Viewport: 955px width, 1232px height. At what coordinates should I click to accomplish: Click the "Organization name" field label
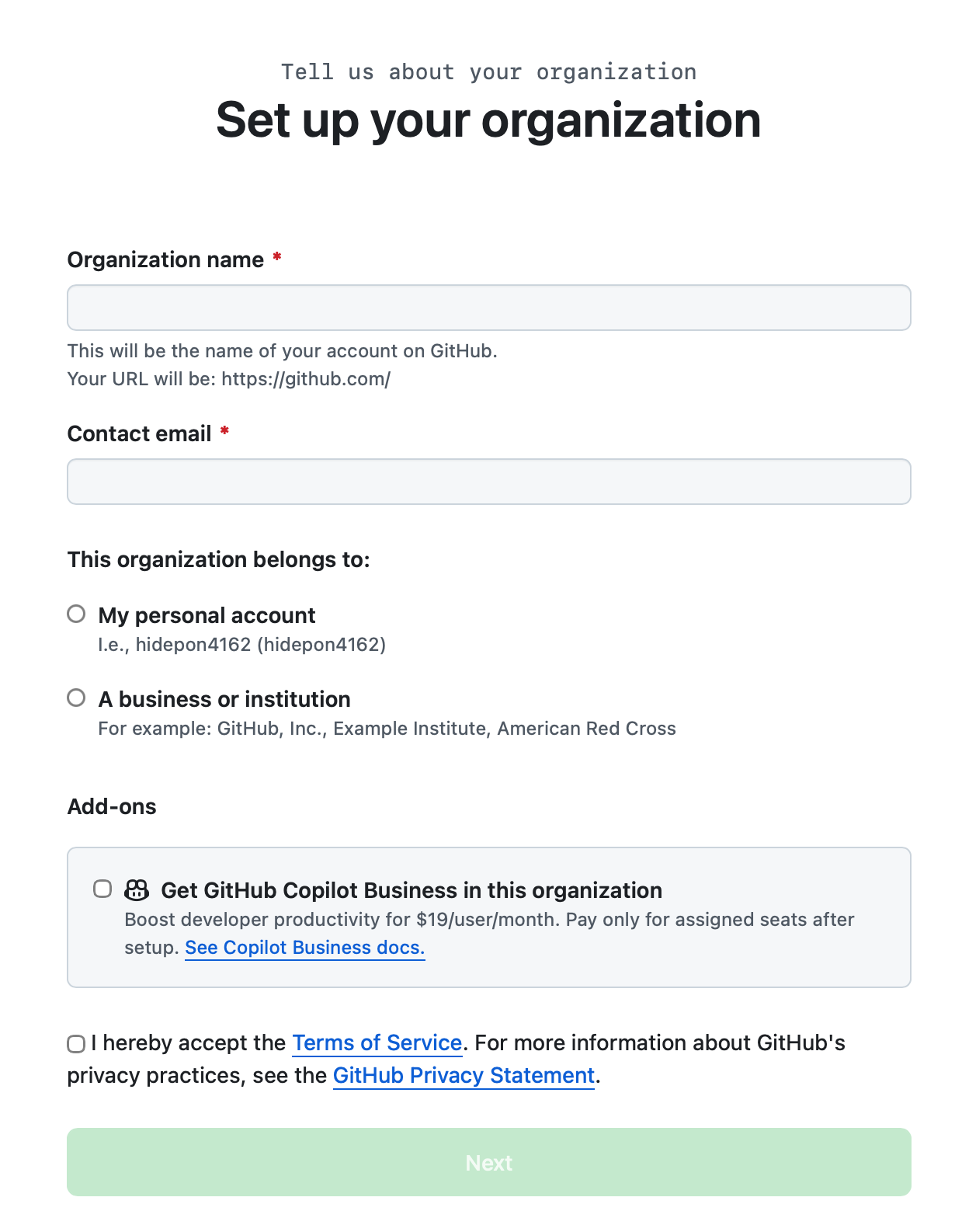coord(165,259)
